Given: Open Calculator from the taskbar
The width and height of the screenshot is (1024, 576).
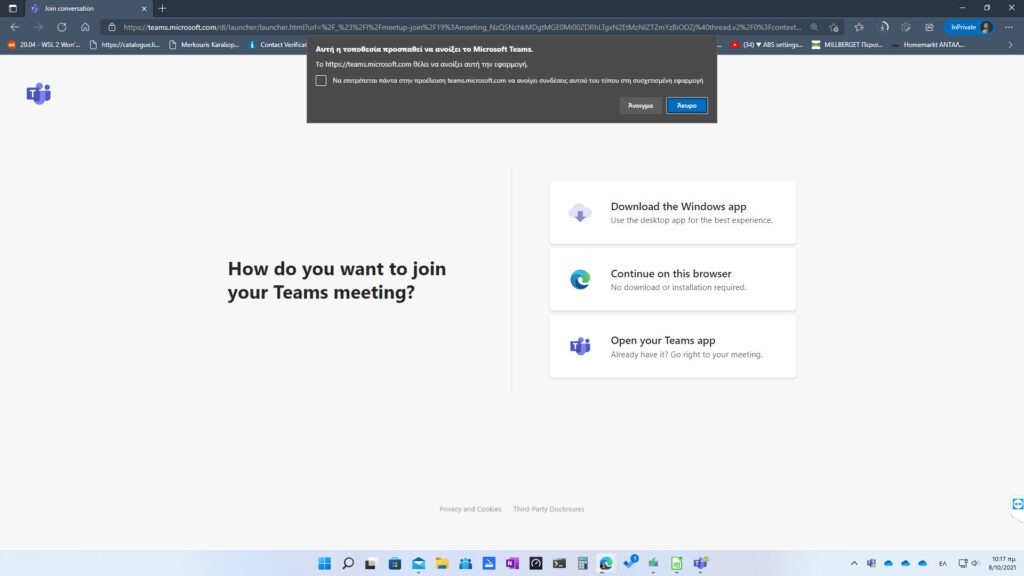Looking at the screenshot, I should pyautogui.click(x=583, y=563).
